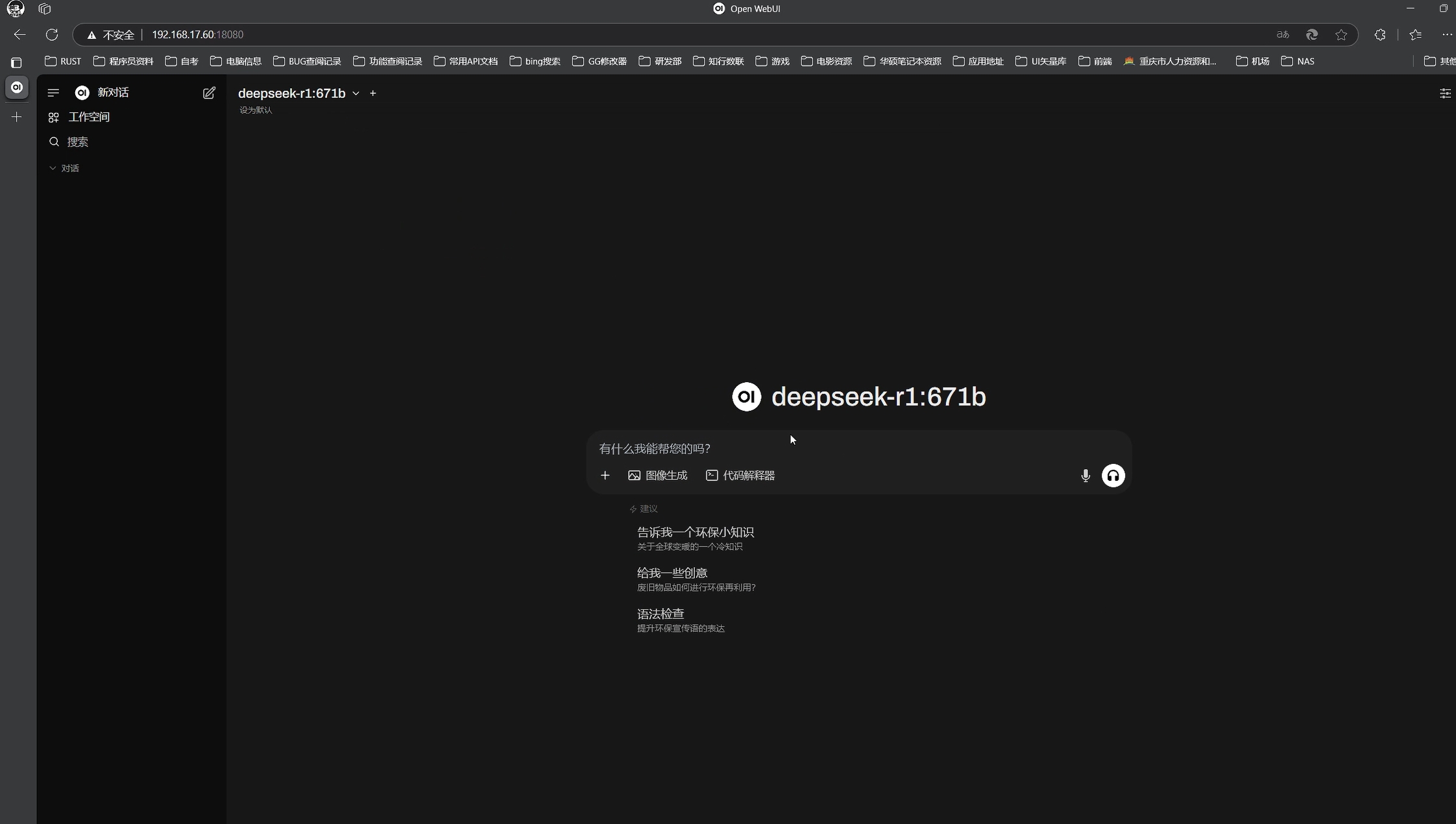This screenshot has height=824, width=1456.
Task: Open the deepseek-r1:671b model selector dropdown
Action: tap(298, 93)
